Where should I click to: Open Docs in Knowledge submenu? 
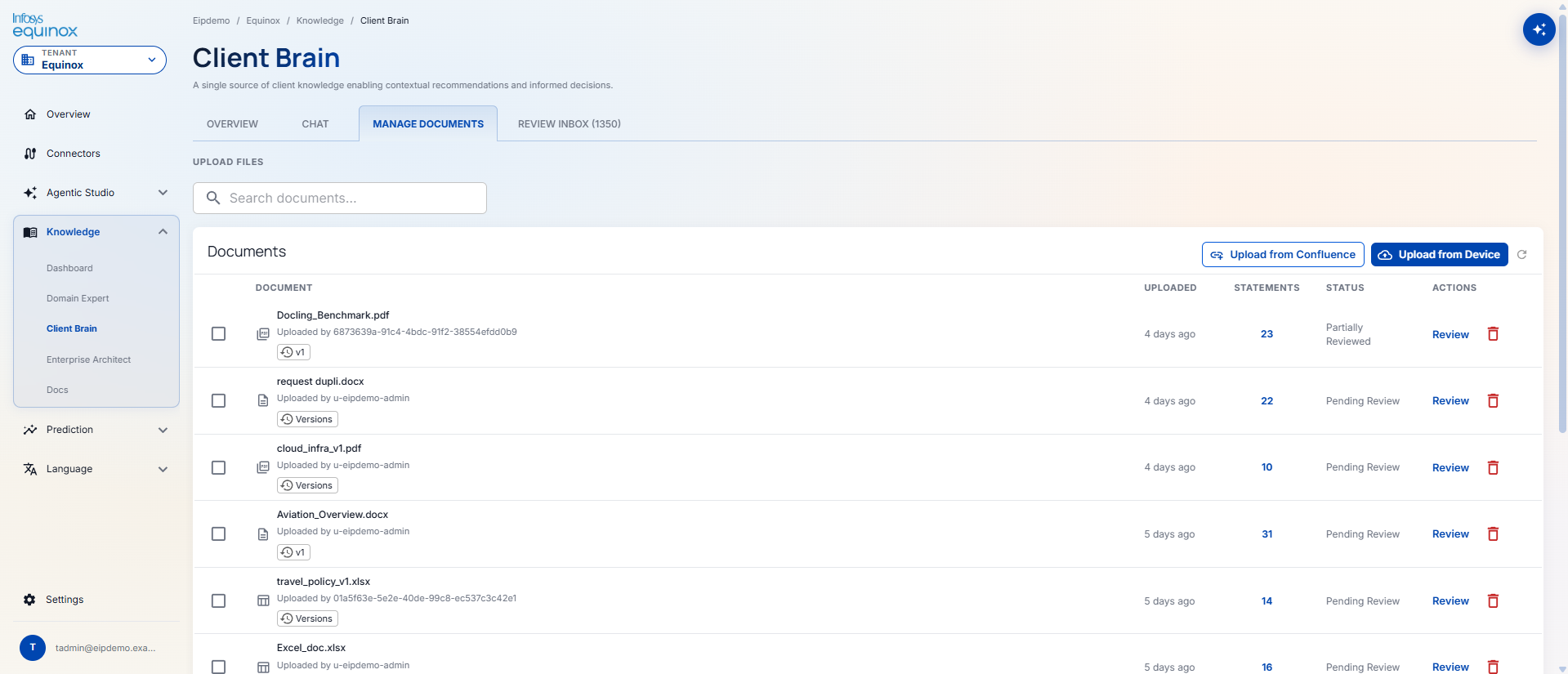tap(57, 390)
